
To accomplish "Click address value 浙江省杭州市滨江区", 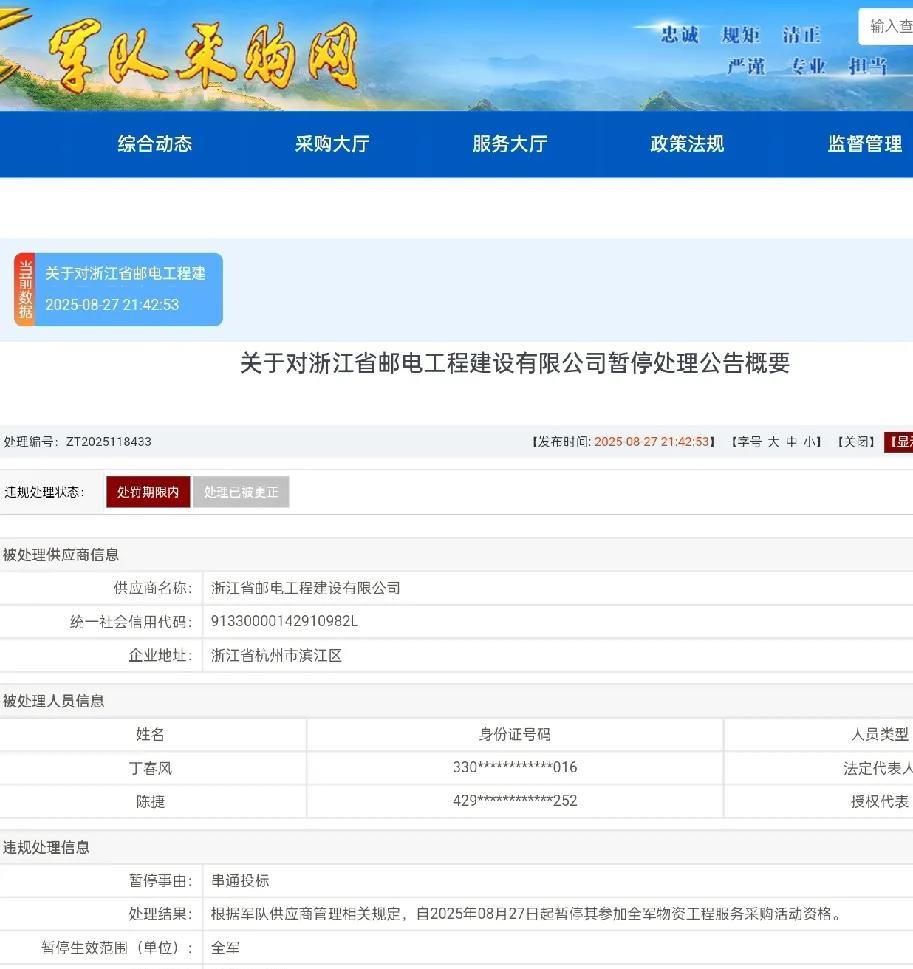I will pos(276,655).
